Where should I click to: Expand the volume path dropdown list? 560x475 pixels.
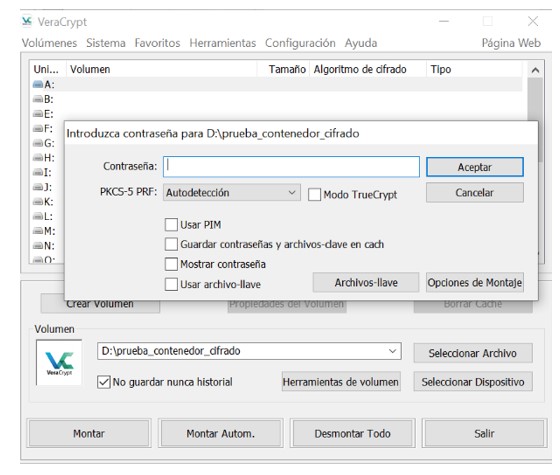[x=392, y=351]
